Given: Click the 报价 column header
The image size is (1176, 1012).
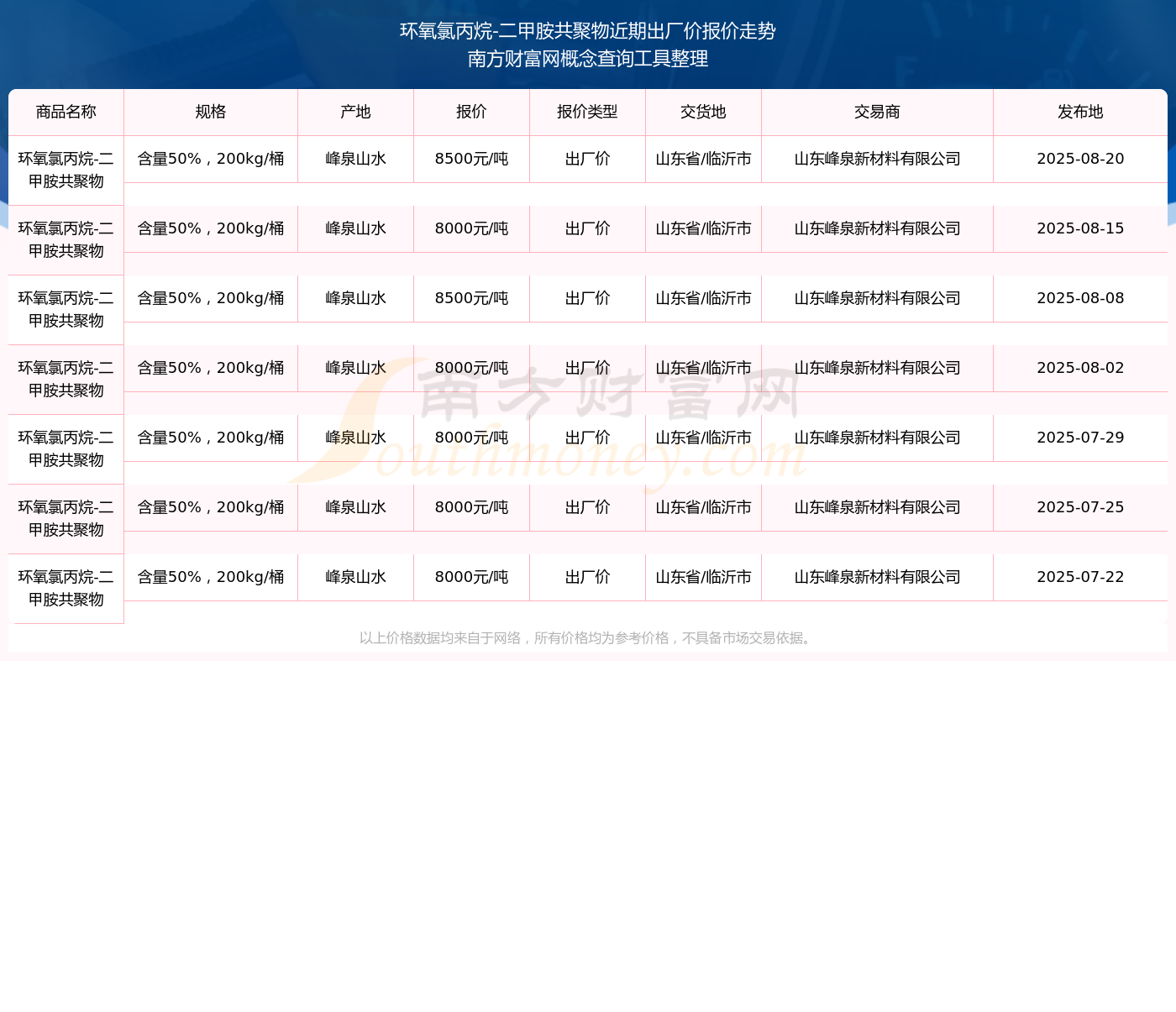Looking at the screenshot, I should tap(472, 113).
